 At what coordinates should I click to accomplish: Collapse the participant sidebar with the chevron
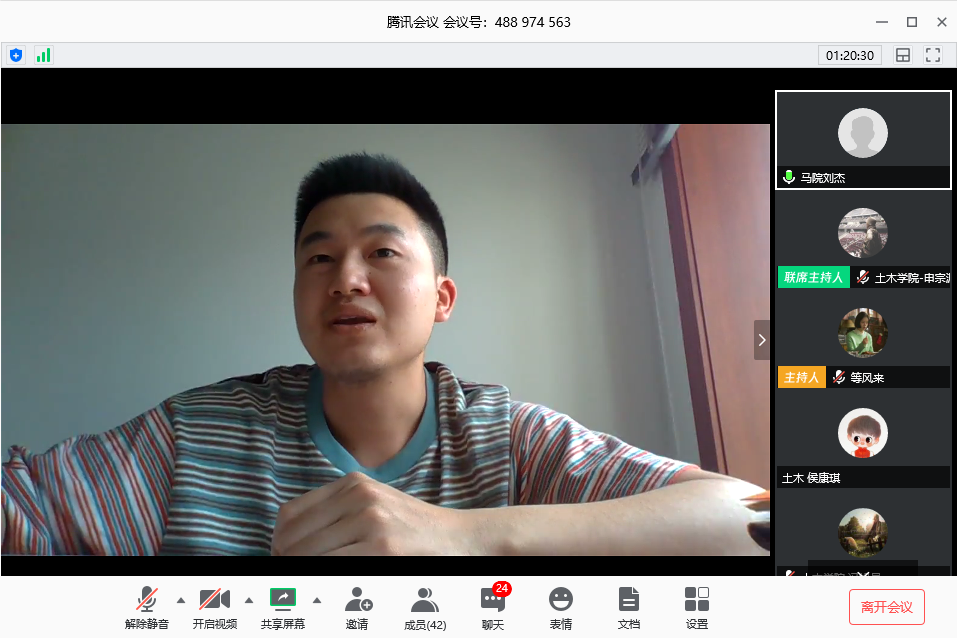762,340
